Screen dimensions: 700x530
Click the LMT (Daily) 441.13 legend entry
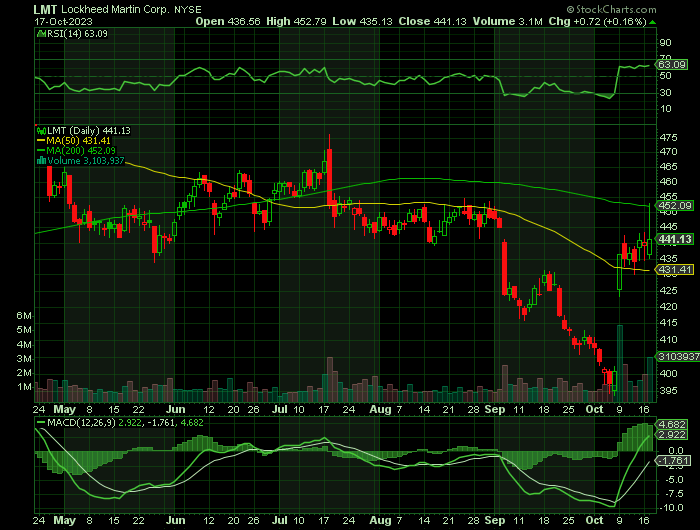(x=88, y=131)
